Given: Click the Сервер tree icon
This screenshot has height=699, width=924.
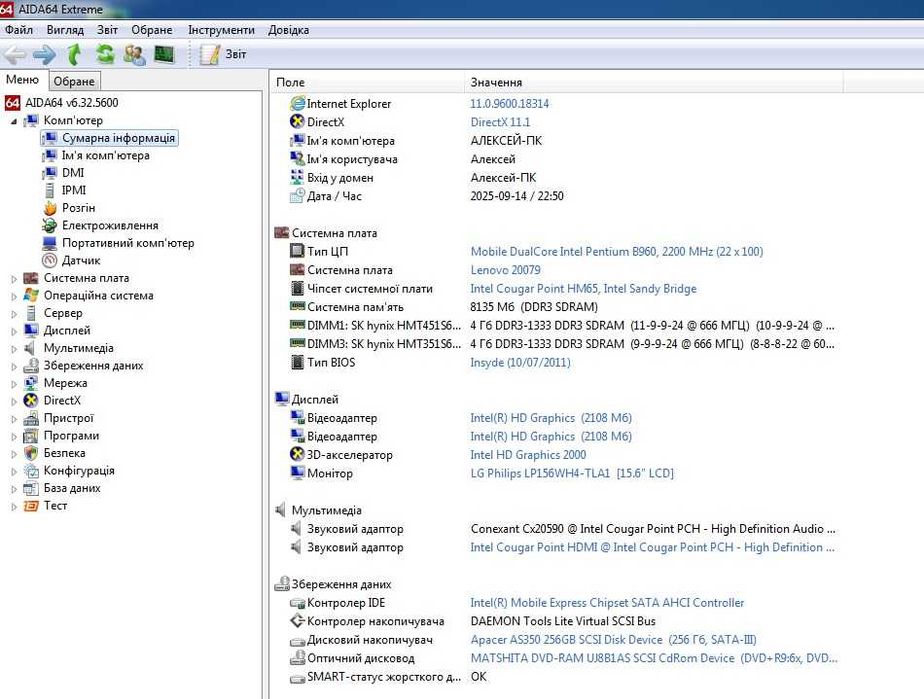Looking at the screenshot, I should tap(31, 313).
